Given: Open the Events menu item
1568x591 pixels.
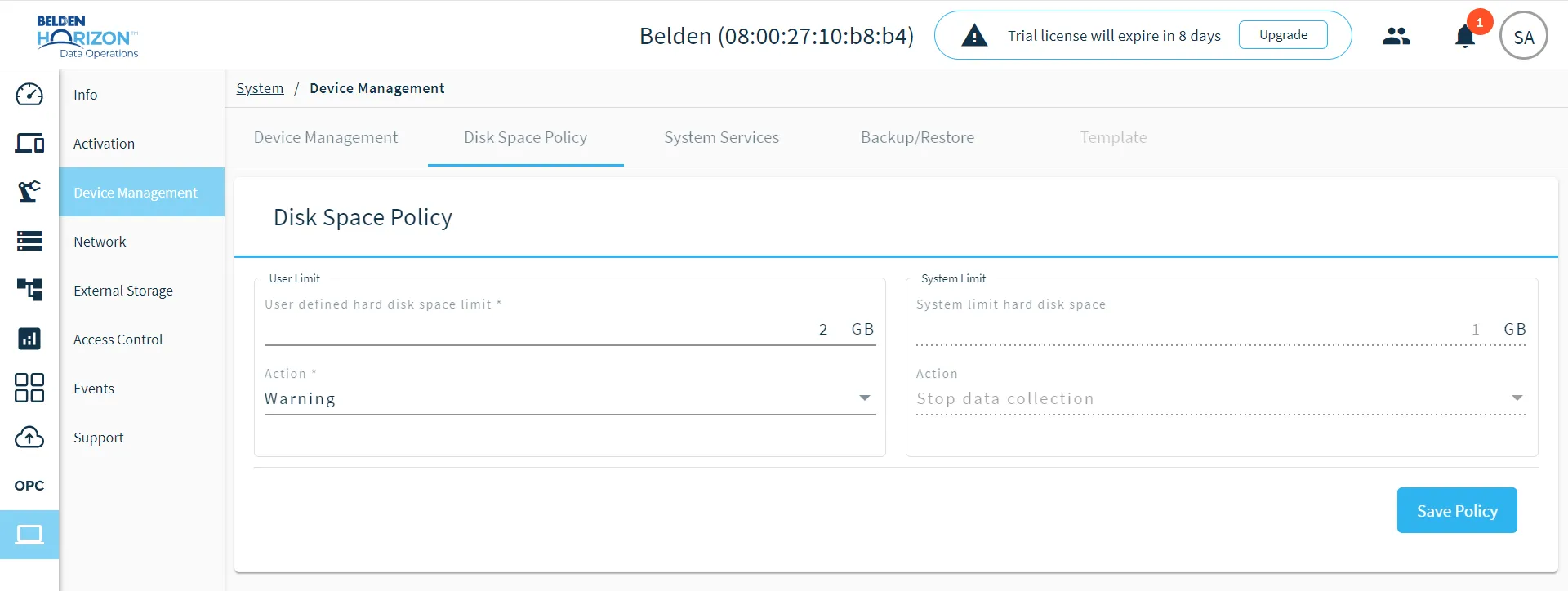Looking at the screenshot, I should (x=141, y=389).
